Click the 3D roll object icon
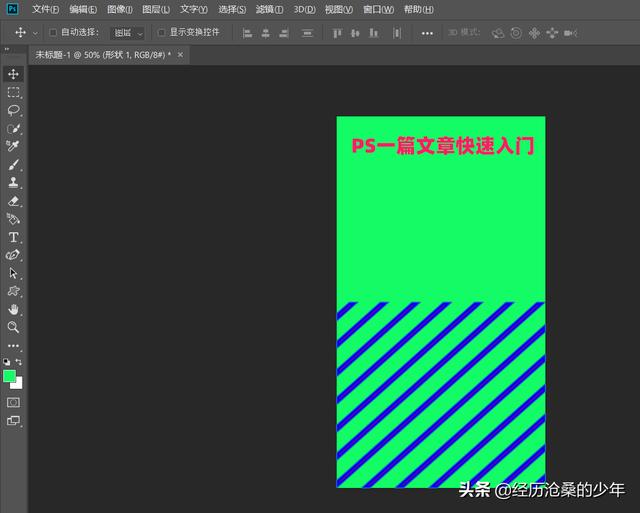This screenshot has height=513, width=640. tap(516, 33)
